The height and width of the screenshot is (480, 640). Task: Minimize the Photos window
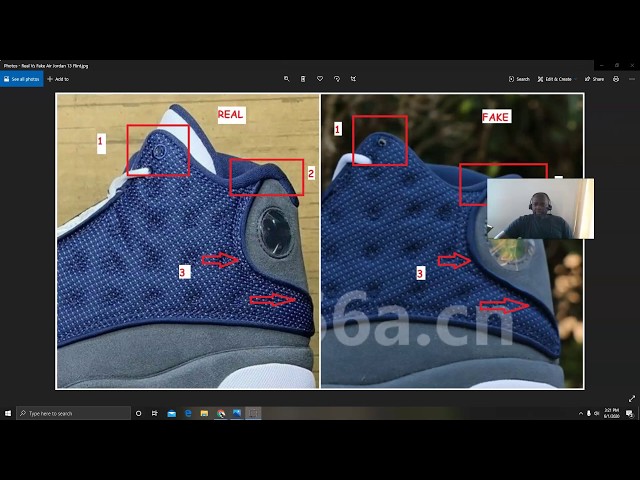click(x=602, y=65)
